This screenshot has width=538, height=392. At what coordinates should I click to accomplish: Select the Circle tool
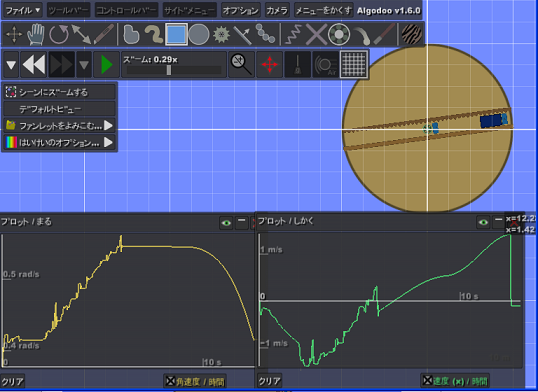tap(199, 34)
